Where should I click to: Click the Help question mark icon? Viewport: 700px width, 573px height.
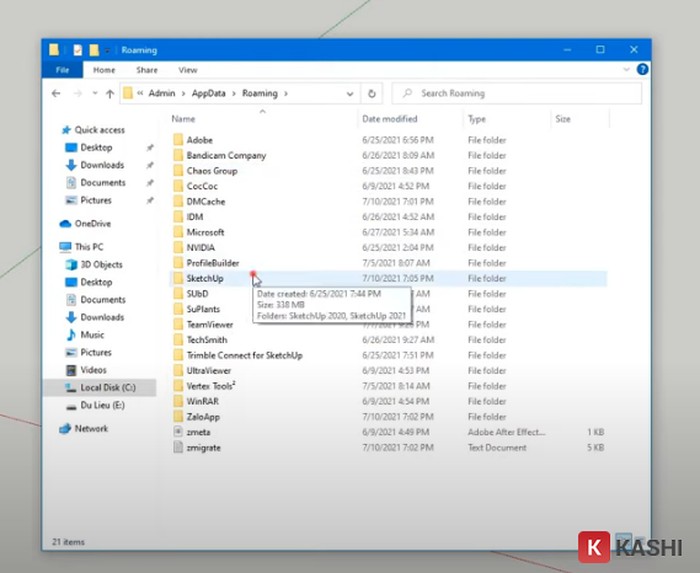(642, 70)
